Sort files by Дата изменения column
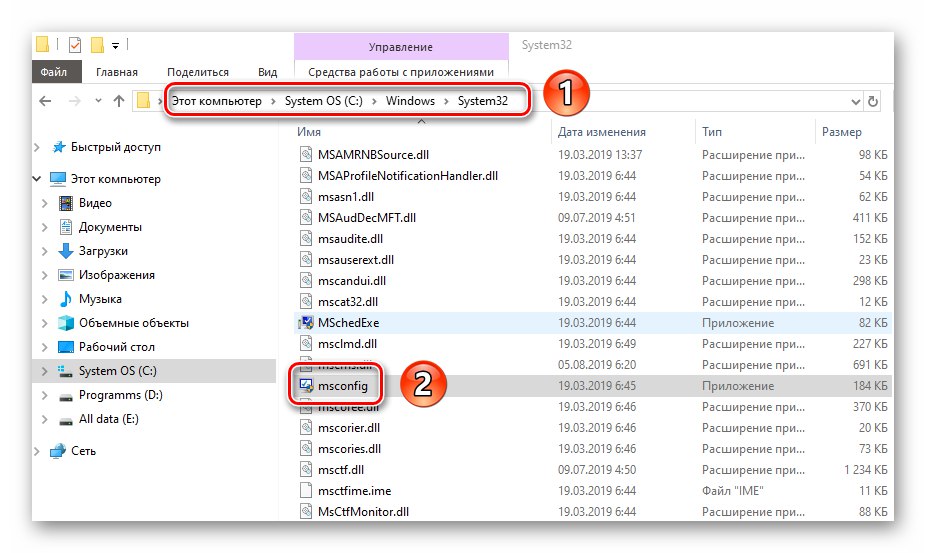The image size is (926, 553). (602, 132)
